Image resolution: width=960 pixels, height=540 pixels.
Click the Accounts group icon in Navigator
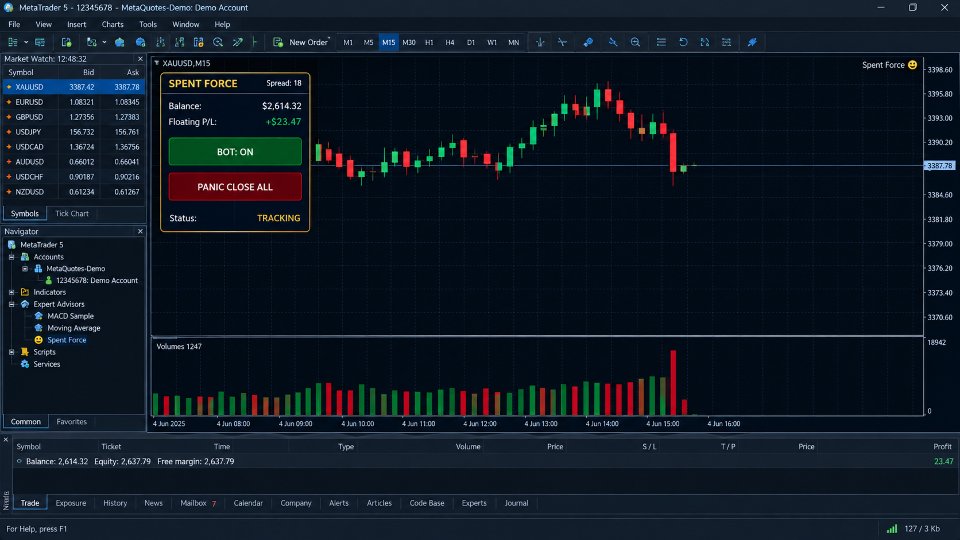pos(25,257)
